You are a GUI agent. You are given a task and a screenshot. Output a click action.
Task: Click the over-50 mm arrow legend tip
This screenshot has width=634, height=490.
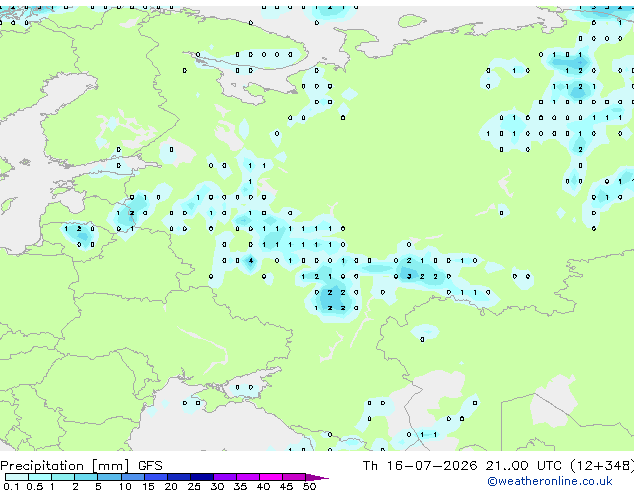(x=317, y=477)
